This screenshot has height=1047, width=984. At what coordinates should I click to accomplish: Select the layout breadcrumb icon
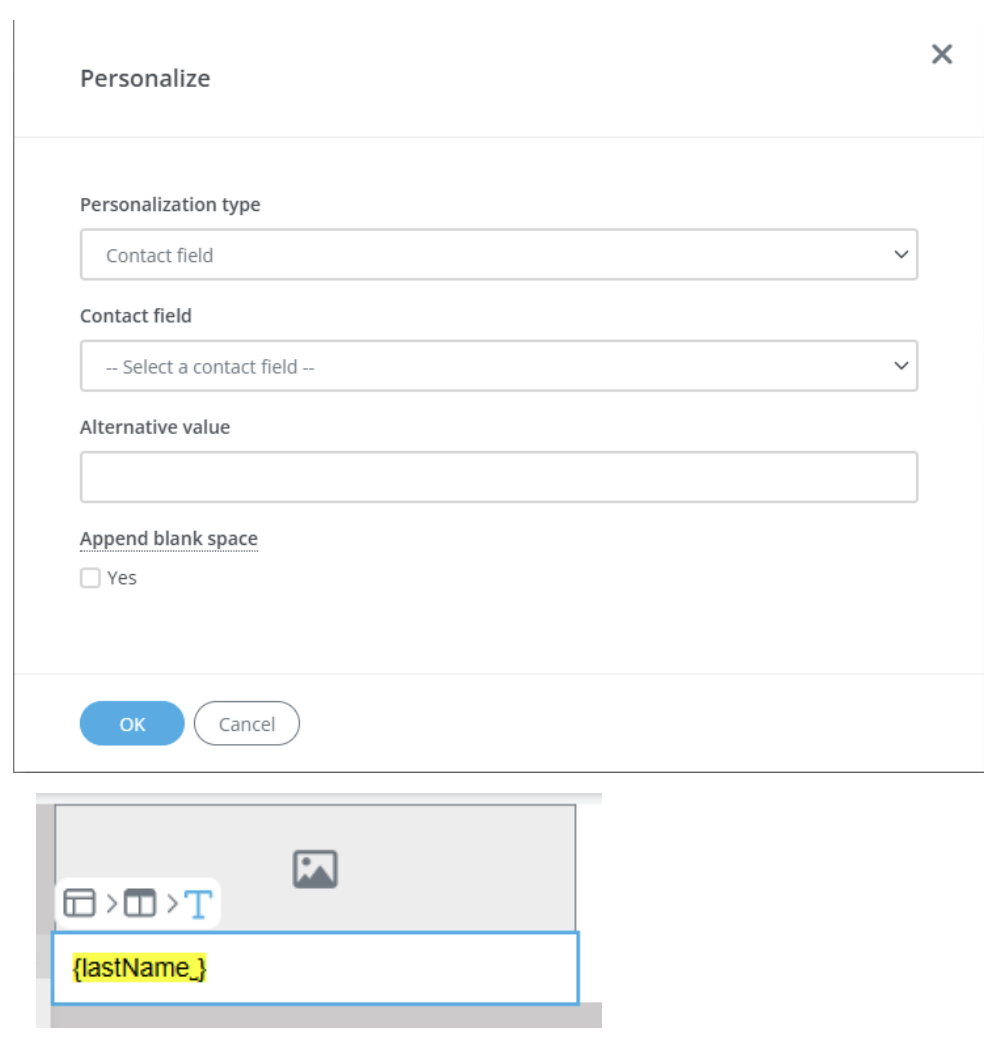(79, 903)
